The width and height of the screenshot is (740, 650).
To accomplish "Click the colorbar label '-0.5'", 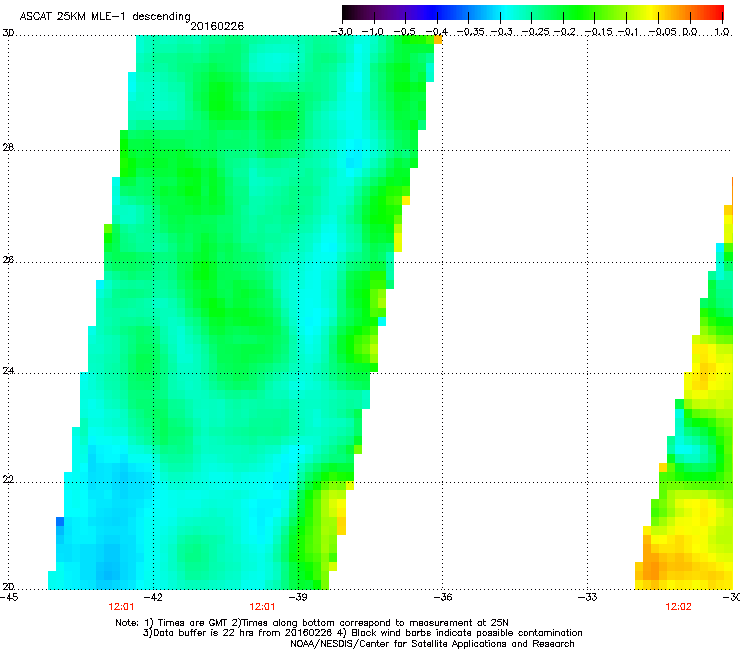I will [404, 32].
